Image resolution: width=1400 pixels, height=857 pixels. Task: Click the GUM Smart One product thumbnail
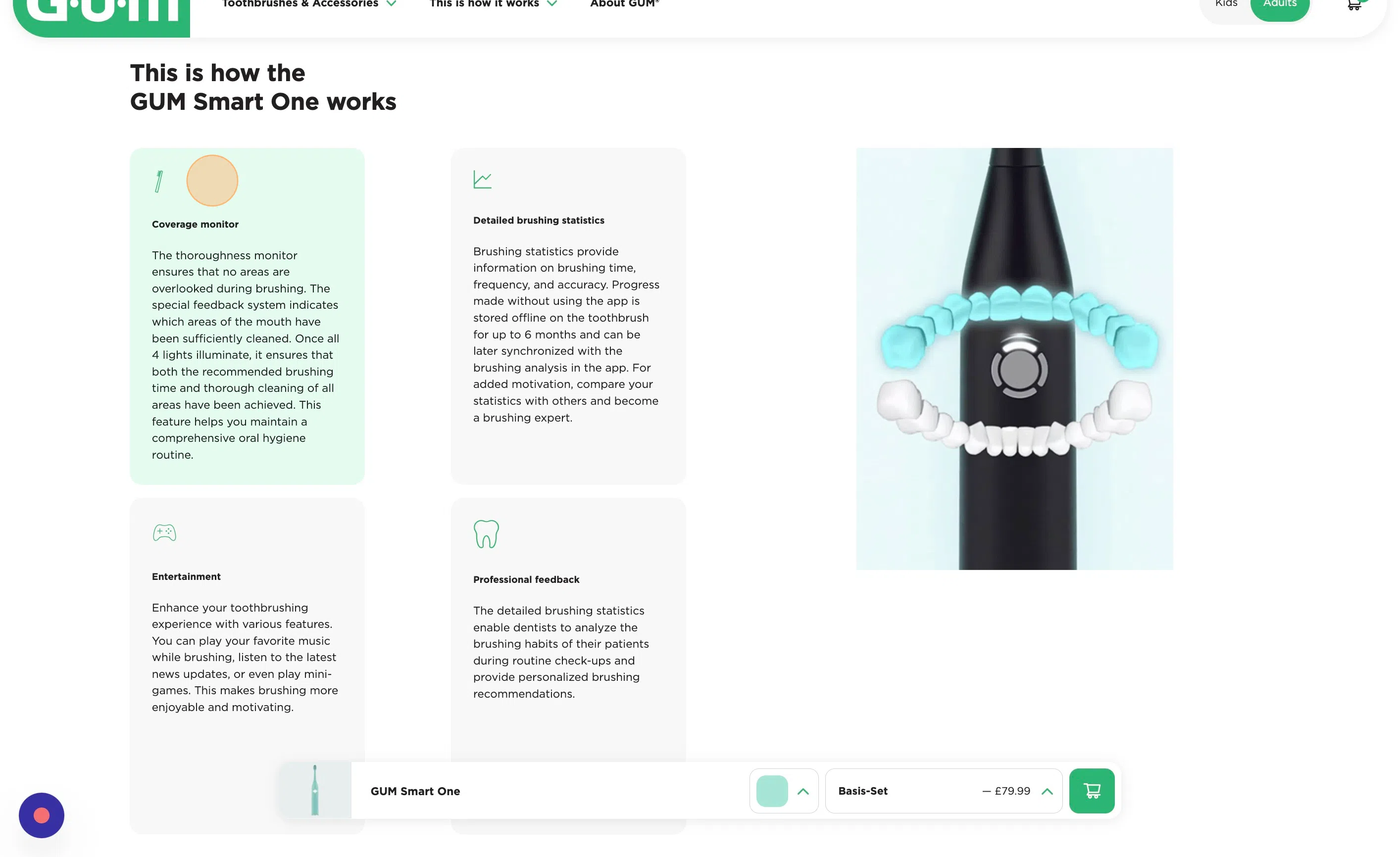click(315, 790)
